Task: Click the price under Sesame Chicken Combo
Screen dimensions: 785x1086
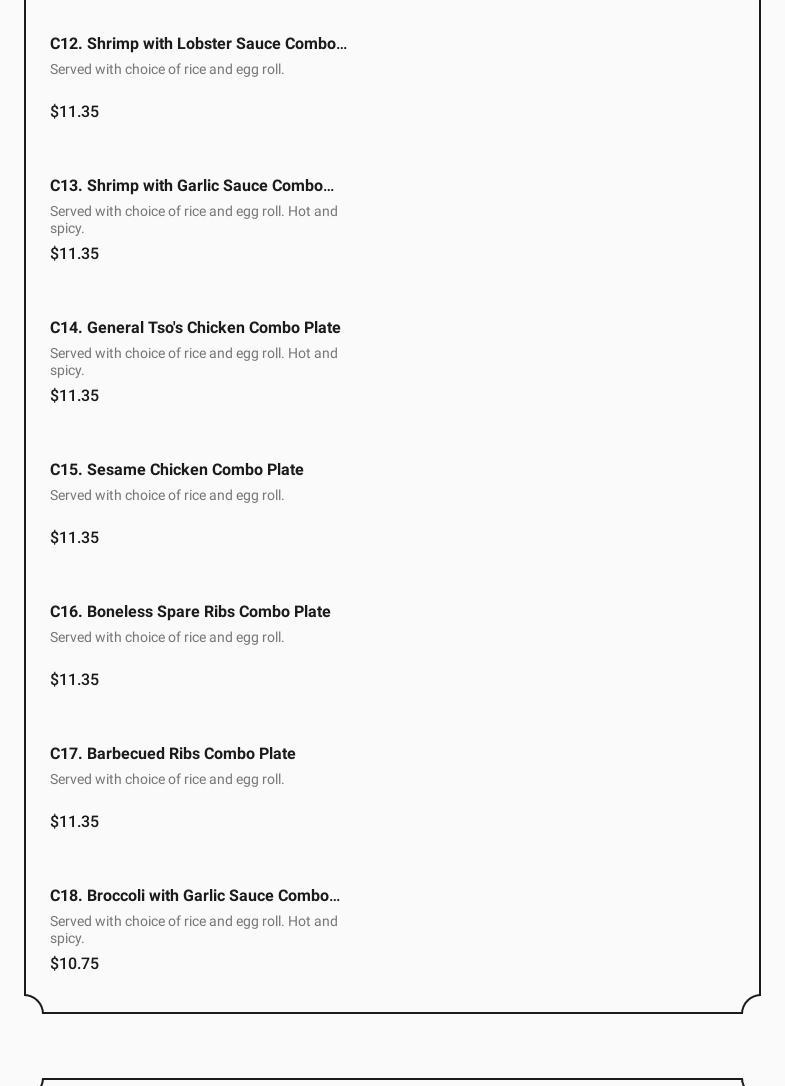Action: coord(75,538)
